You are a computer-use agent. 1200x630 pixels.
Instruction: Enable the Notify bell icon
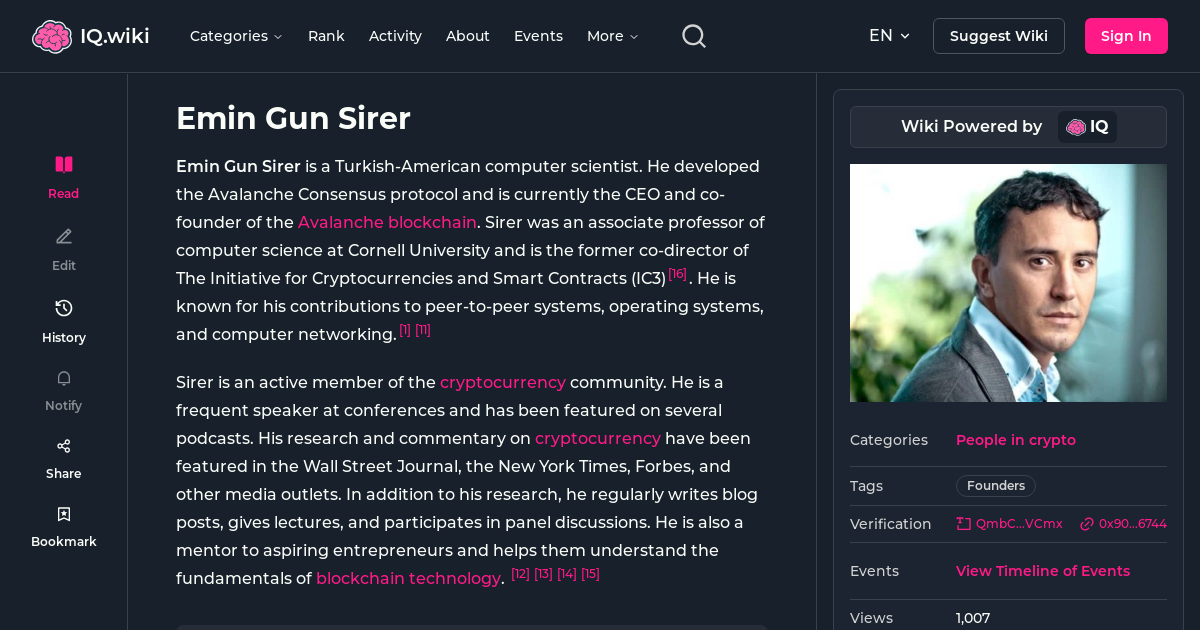click(x=63, y=378)
